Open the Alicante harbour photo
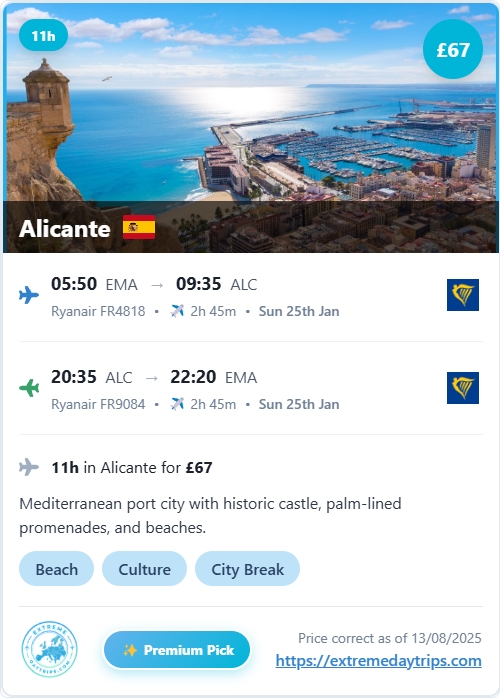Image resolution: width=500 pixels, height=698 pixels. pyautogui.click(x=250, y=128)
